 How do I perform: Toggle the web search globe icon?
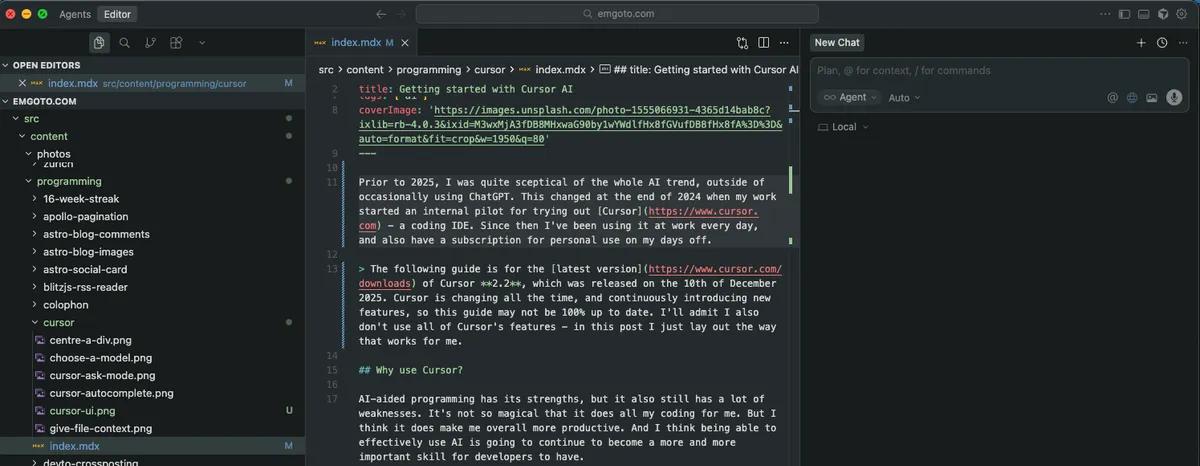coord(1132,98)
